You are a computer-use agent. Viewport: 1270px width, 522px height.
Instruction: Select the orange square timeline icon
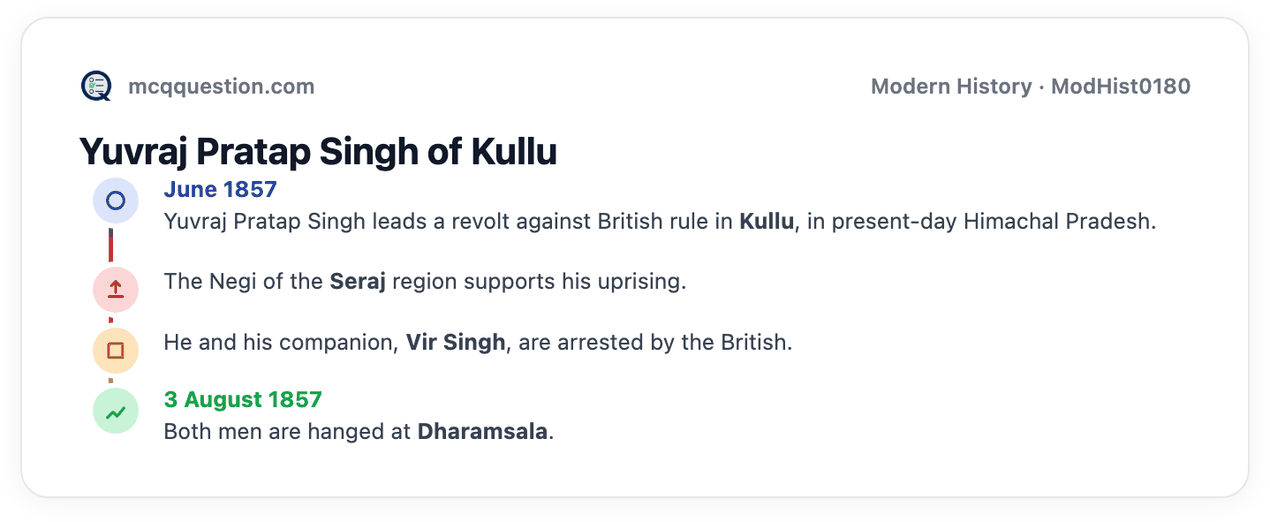click(x=115, y=351)
